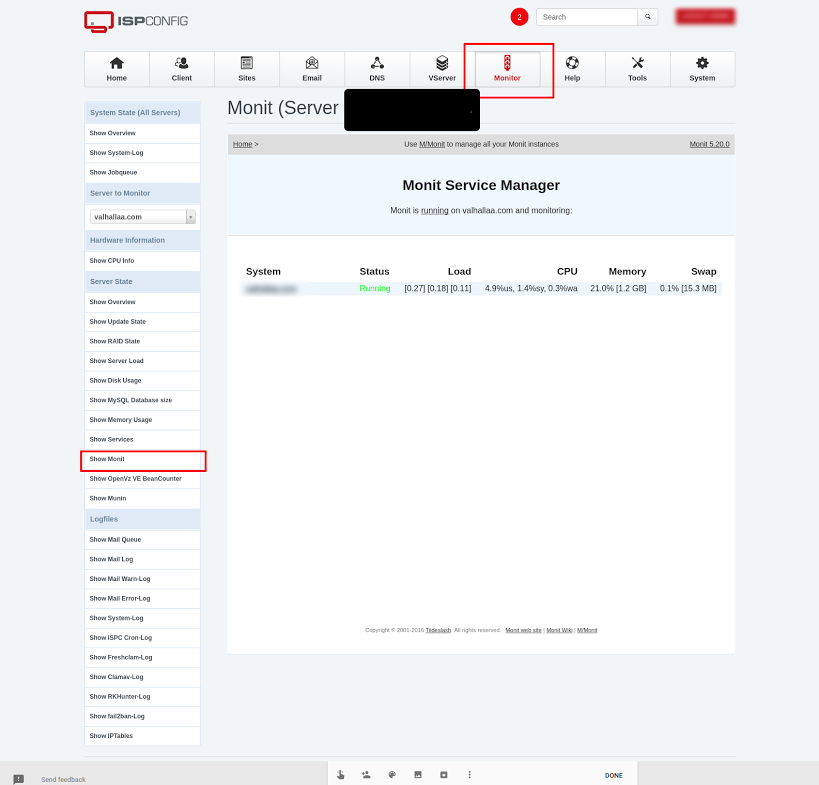Click the M/Monit link in the footer

point(587,630)
